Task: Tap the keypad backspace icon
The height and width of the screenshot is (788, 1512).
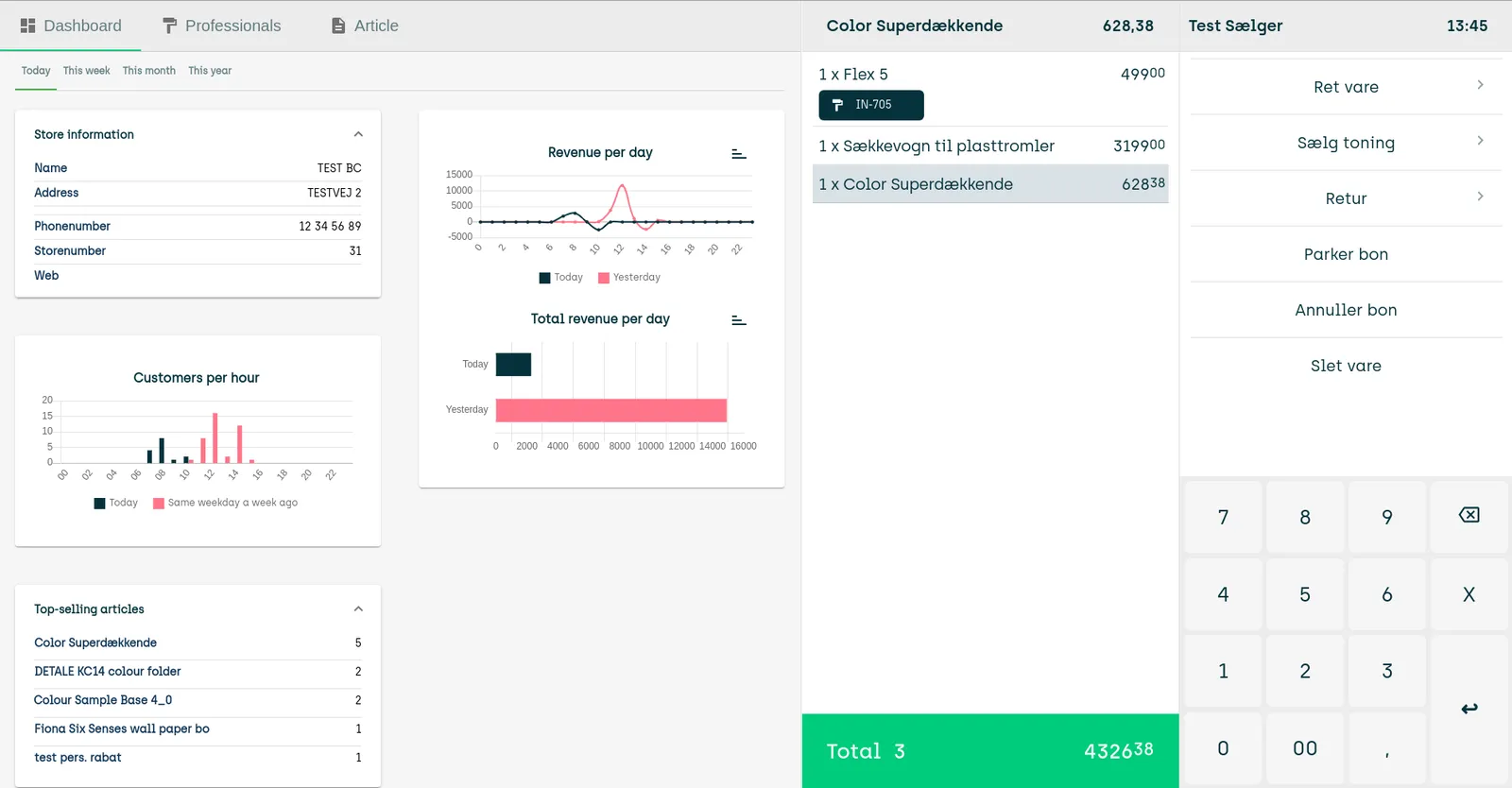Action: [x=1469, y=515]
